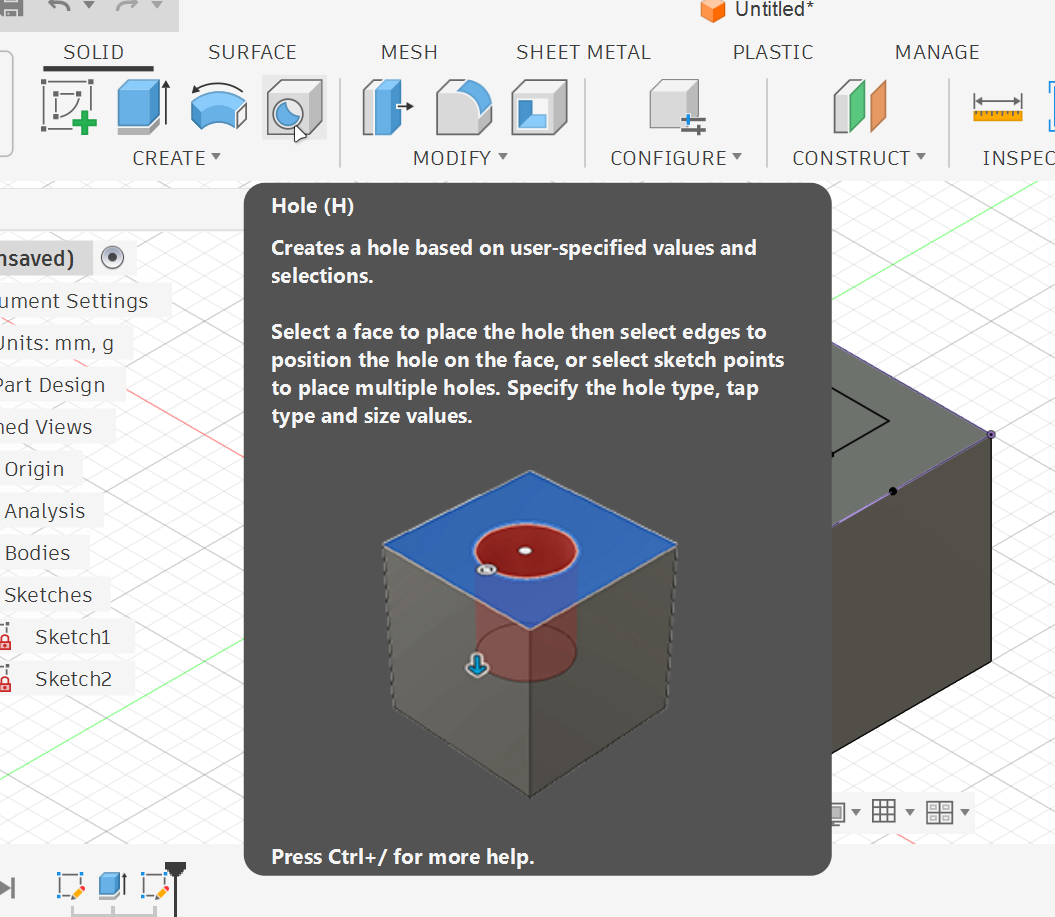
Task: Click the Construct offset plane icon
Action: tap(860, 106)
